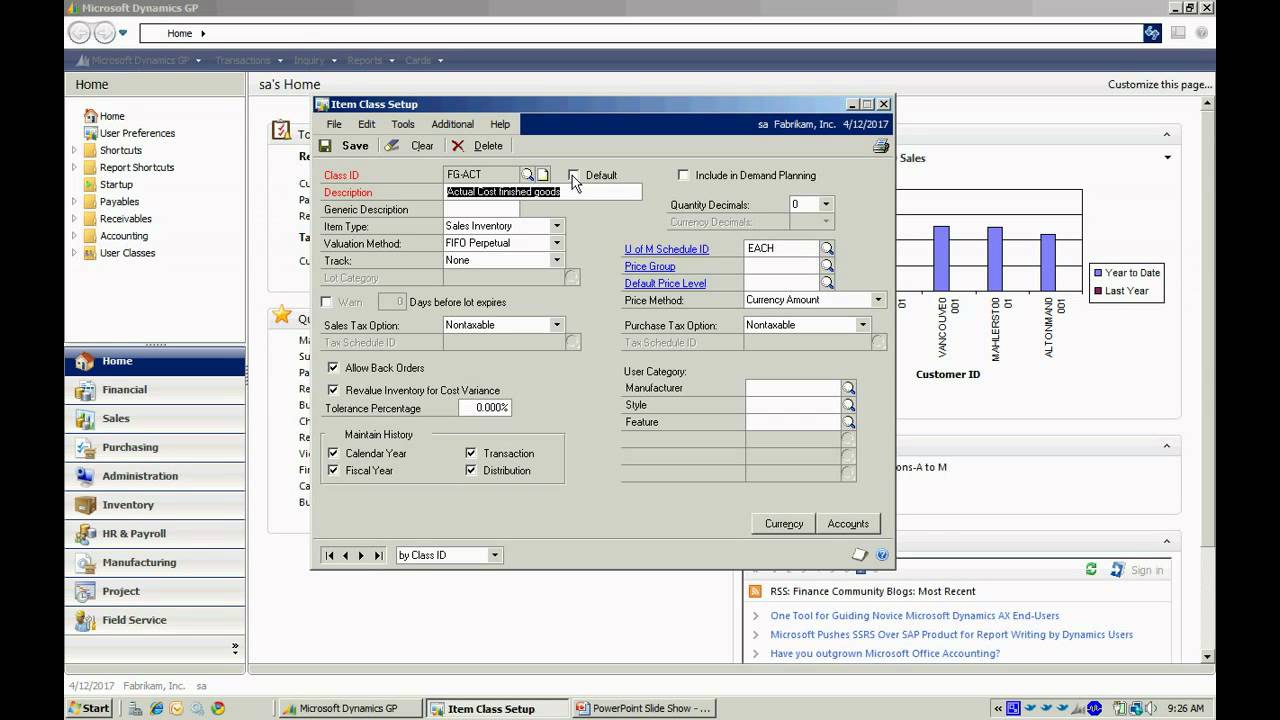The image size is (1280, 720).
Task: Click the Manufacturing navigation pane icon
Action: 85,562
